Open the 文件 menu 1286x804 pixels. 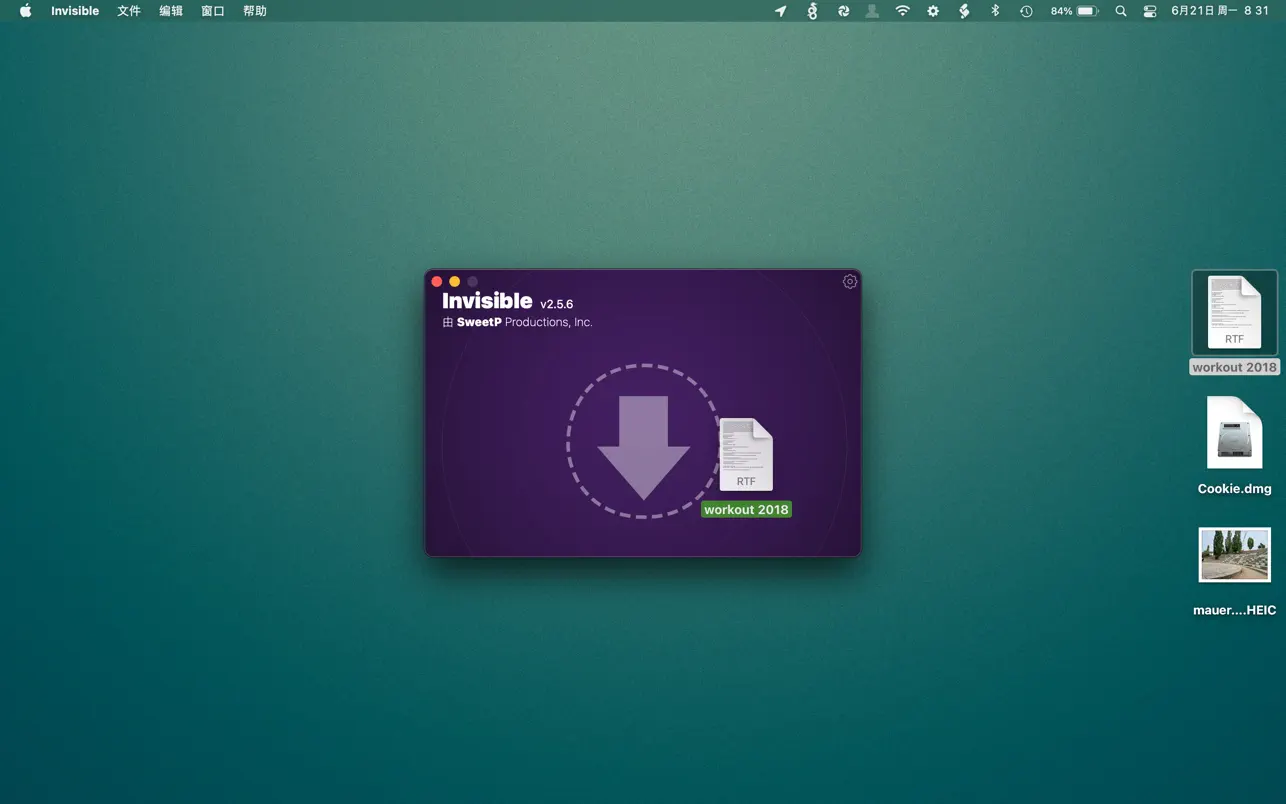pyautogui.click(x=129, y=11)
